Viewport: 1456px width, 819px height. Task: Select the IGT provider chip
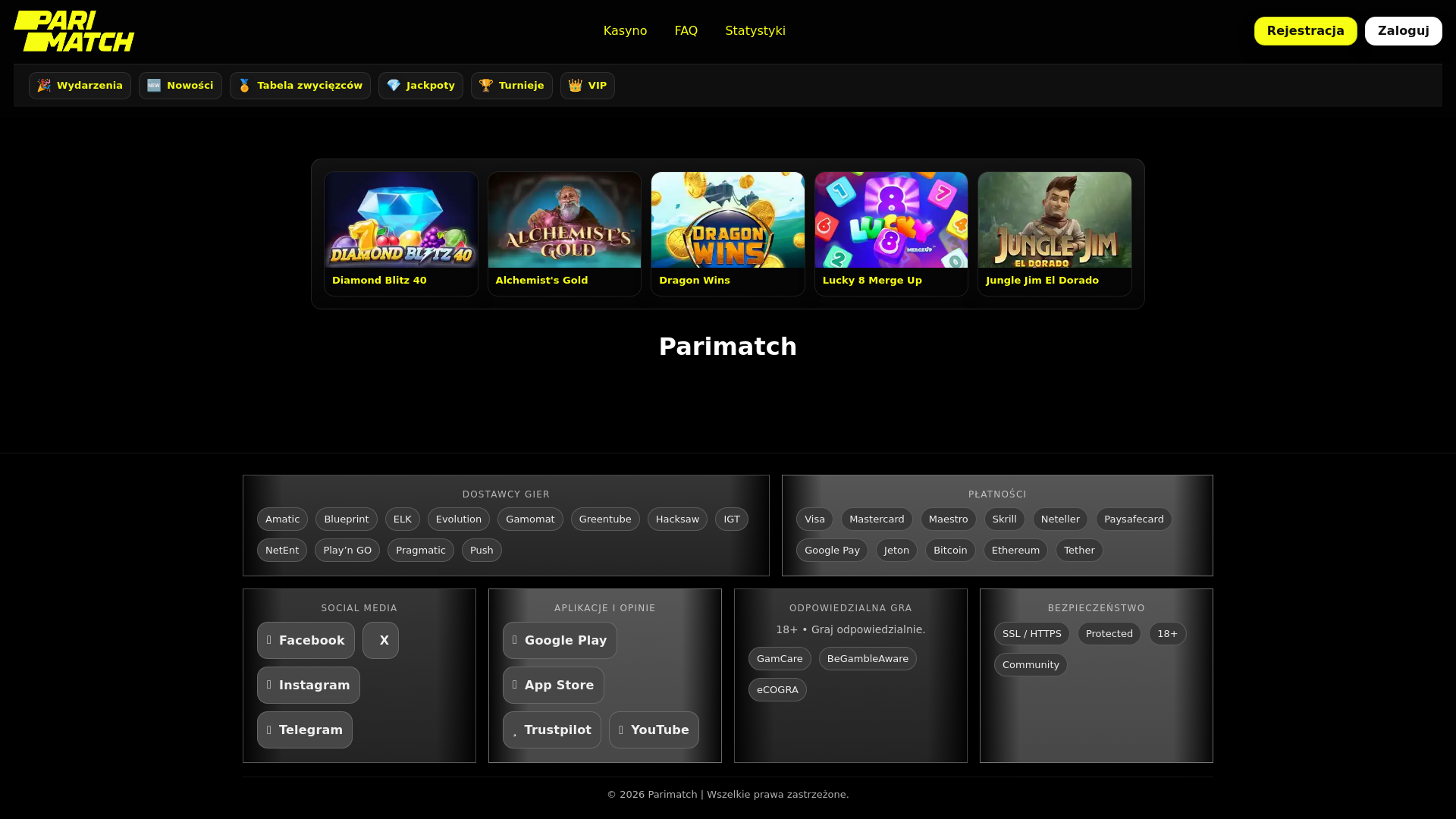(731, 519)
